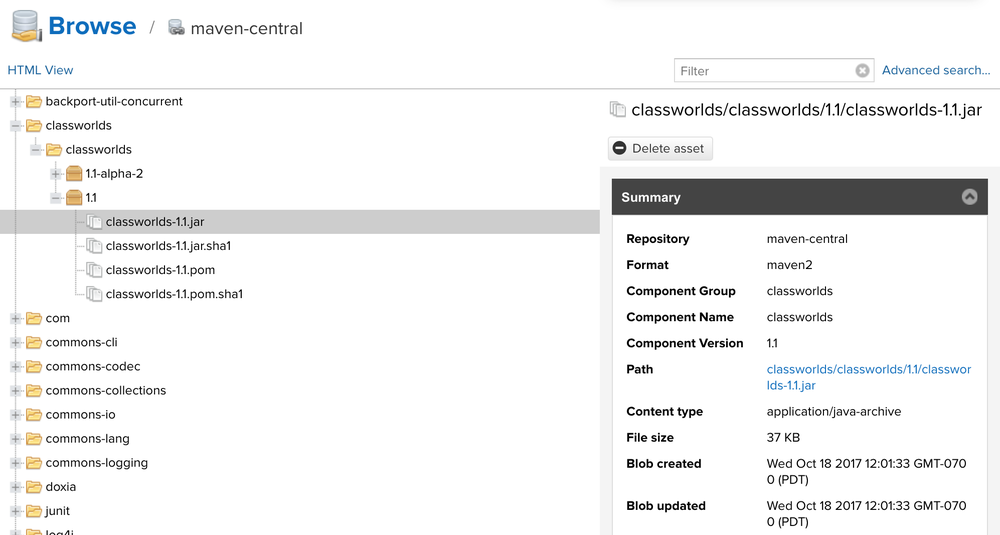This screenshot has width=1000, height=535.
Task: Click the commons-lang folder icon
Action: click(34, 439)
